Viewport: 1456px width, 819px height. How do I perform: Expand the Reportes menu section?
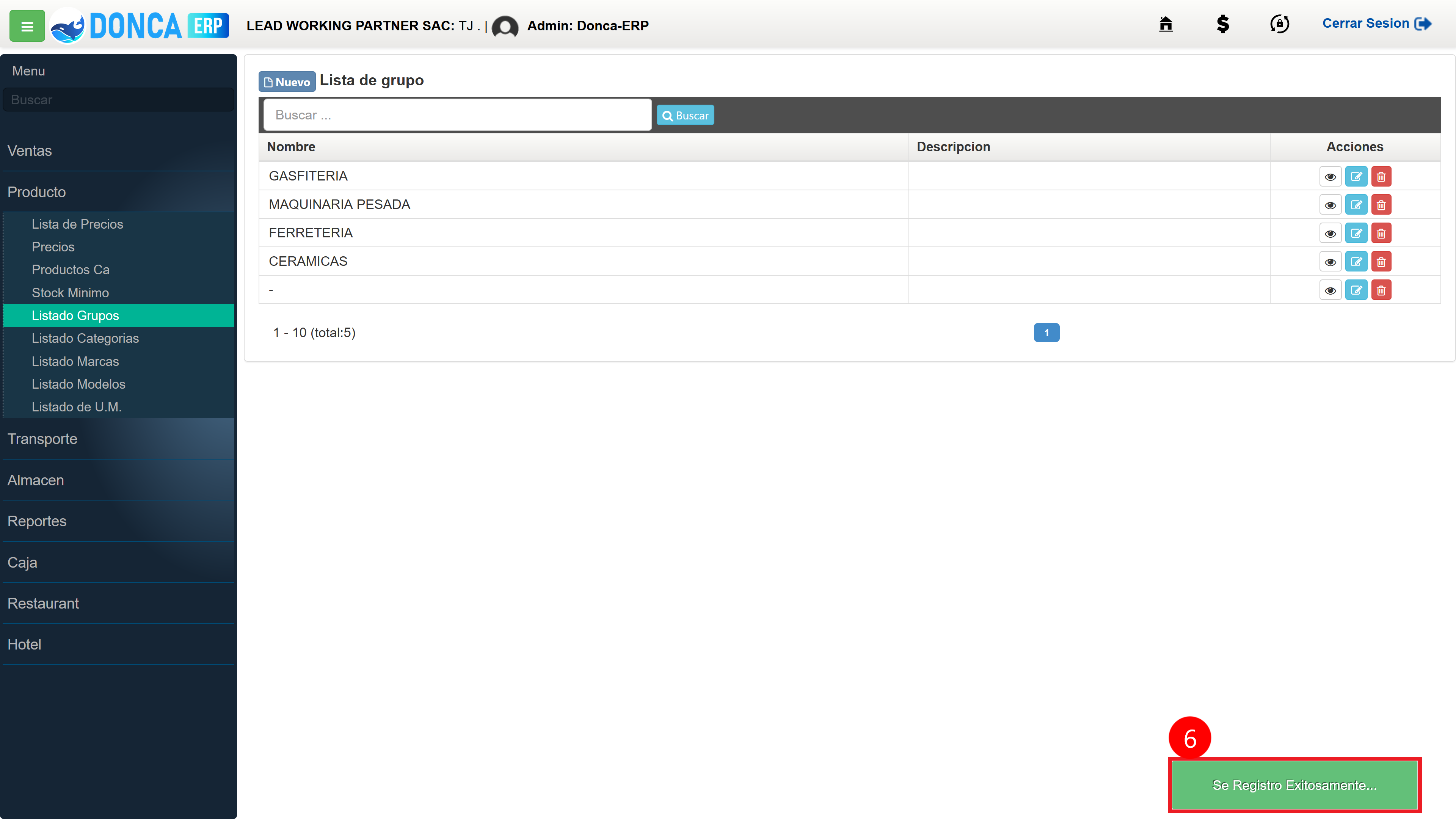point(118,521)
